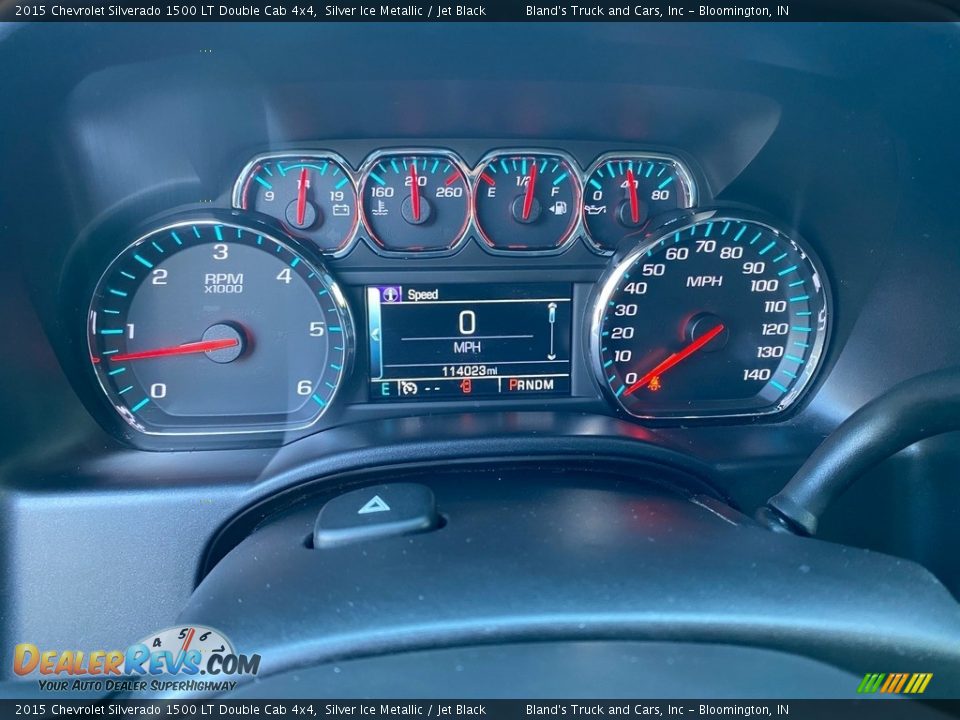This screenshot has height=720, width=960.
Task: Click the 'PRNDM' gear indicator
Action: (x=531, y=385)
